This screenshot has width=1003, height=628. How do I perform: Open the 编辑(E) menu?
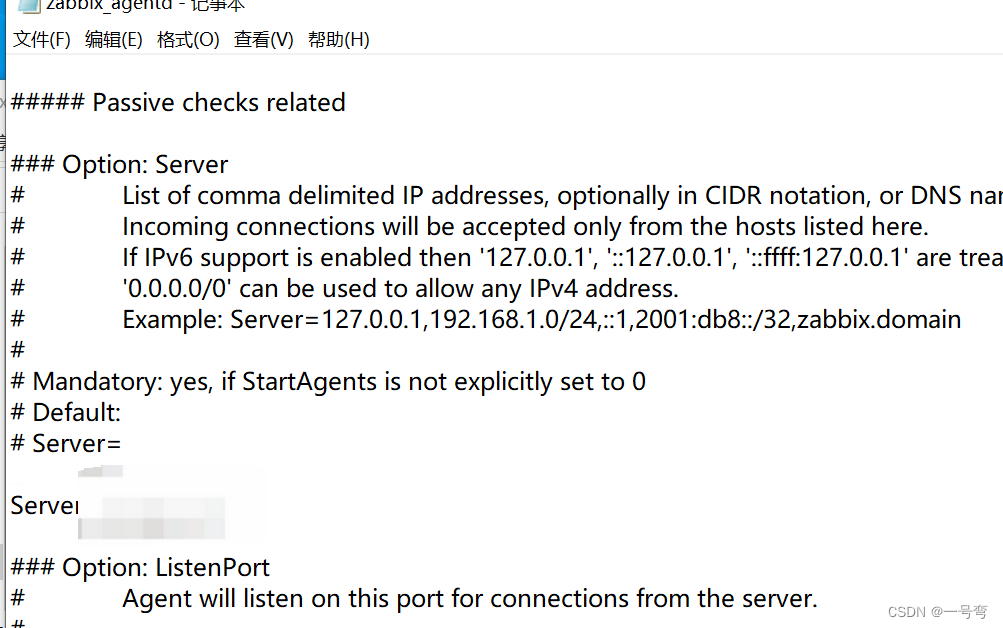point(113,40)
